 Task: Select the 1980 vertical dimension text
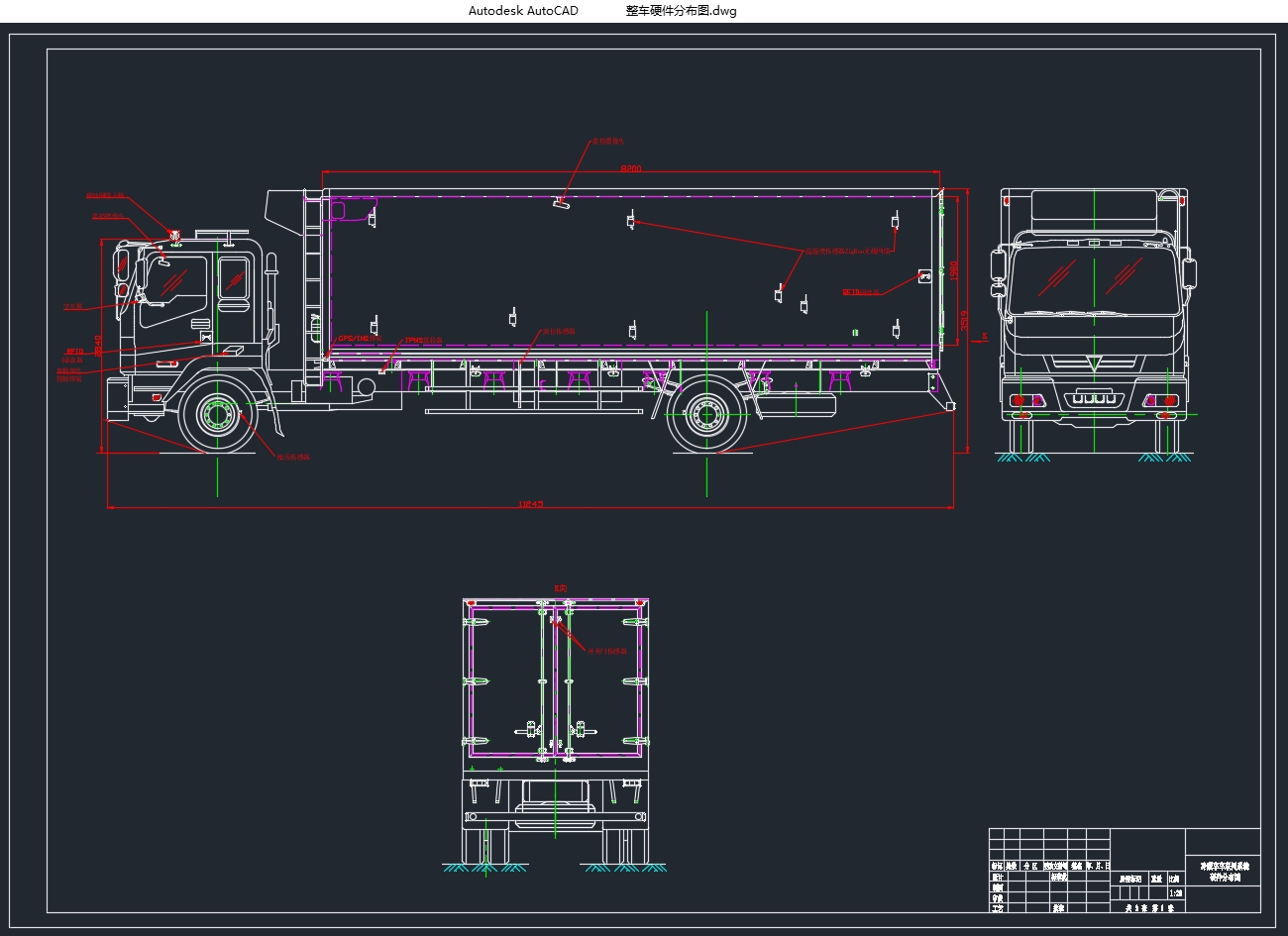pyautogui.click(x=953, y=269)
